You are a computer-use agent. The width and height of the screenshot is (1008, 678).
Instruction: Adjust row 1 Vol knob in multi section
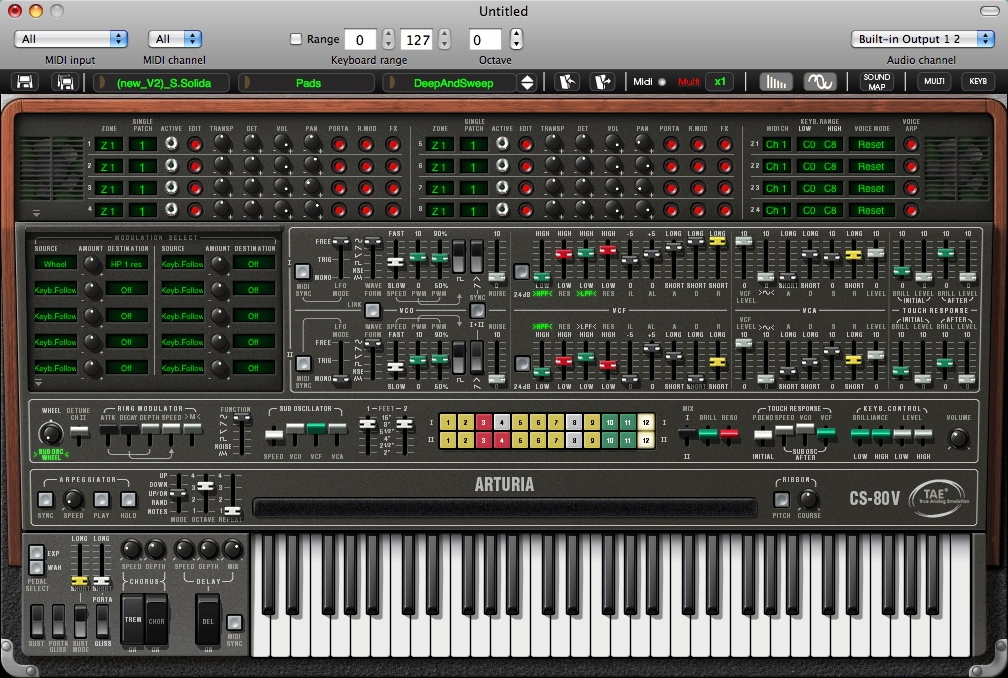click(x=282, y=143)
